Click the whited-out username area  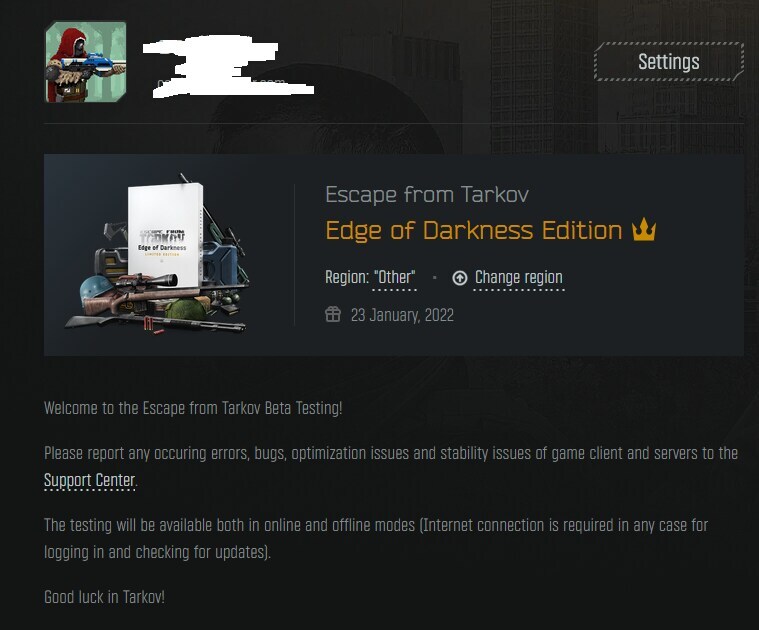tap(228, 66)
